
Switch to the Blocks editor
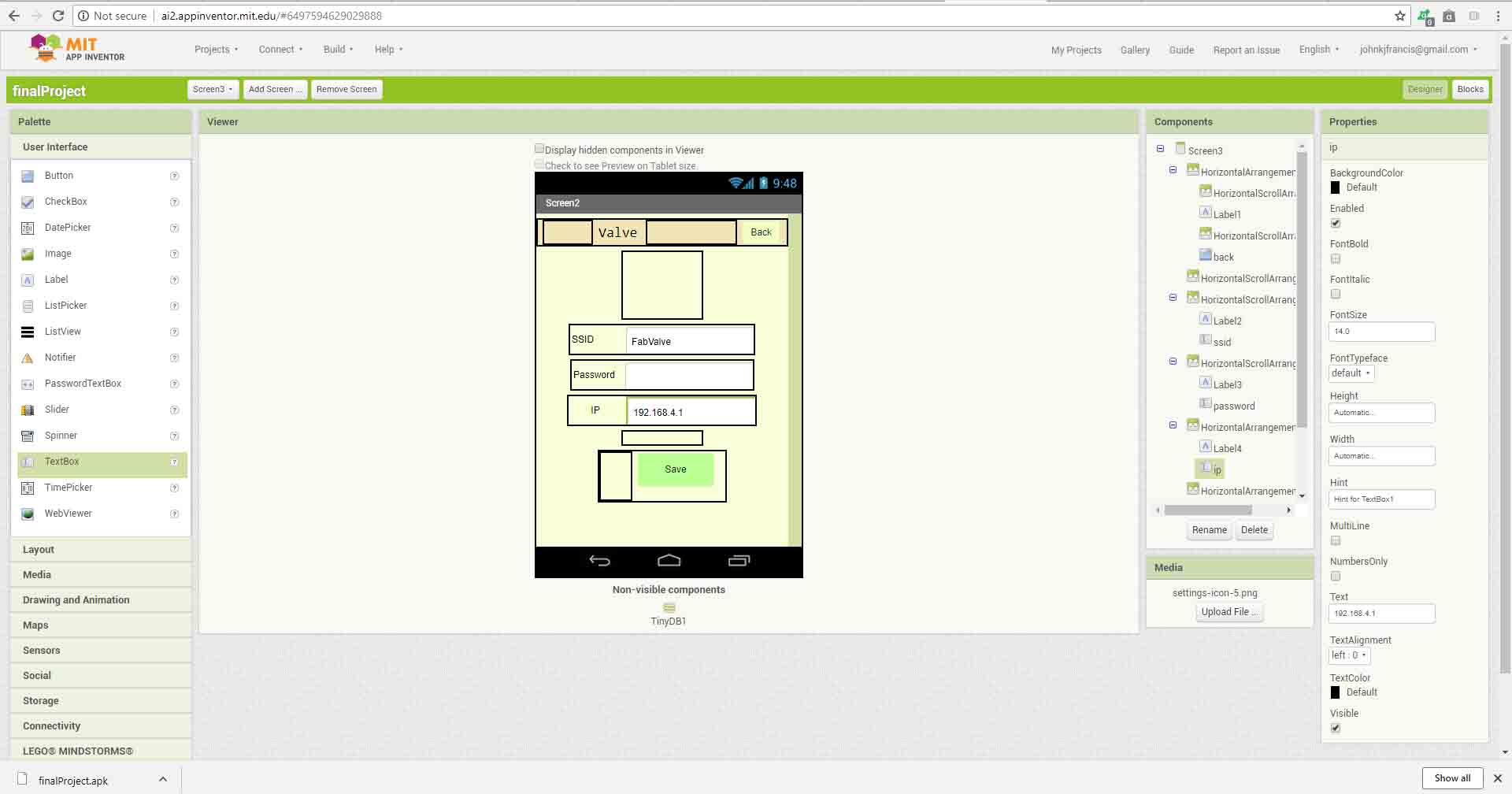1470,89
